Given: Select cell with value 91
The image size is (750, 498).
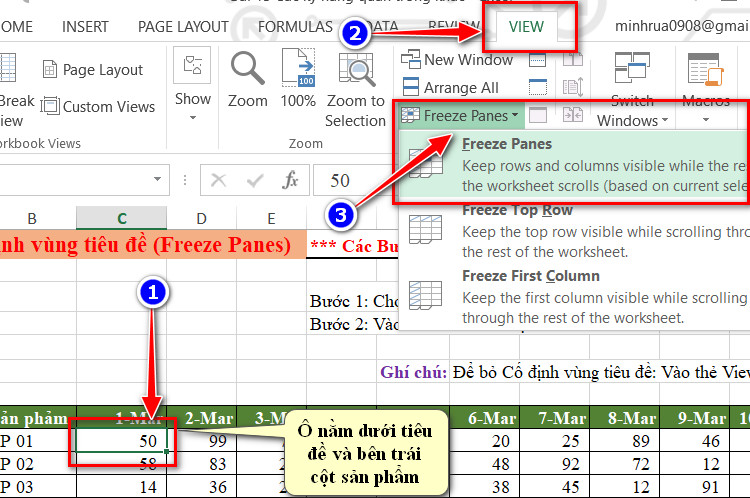Looking at the screenshot, I should (695, 487).
